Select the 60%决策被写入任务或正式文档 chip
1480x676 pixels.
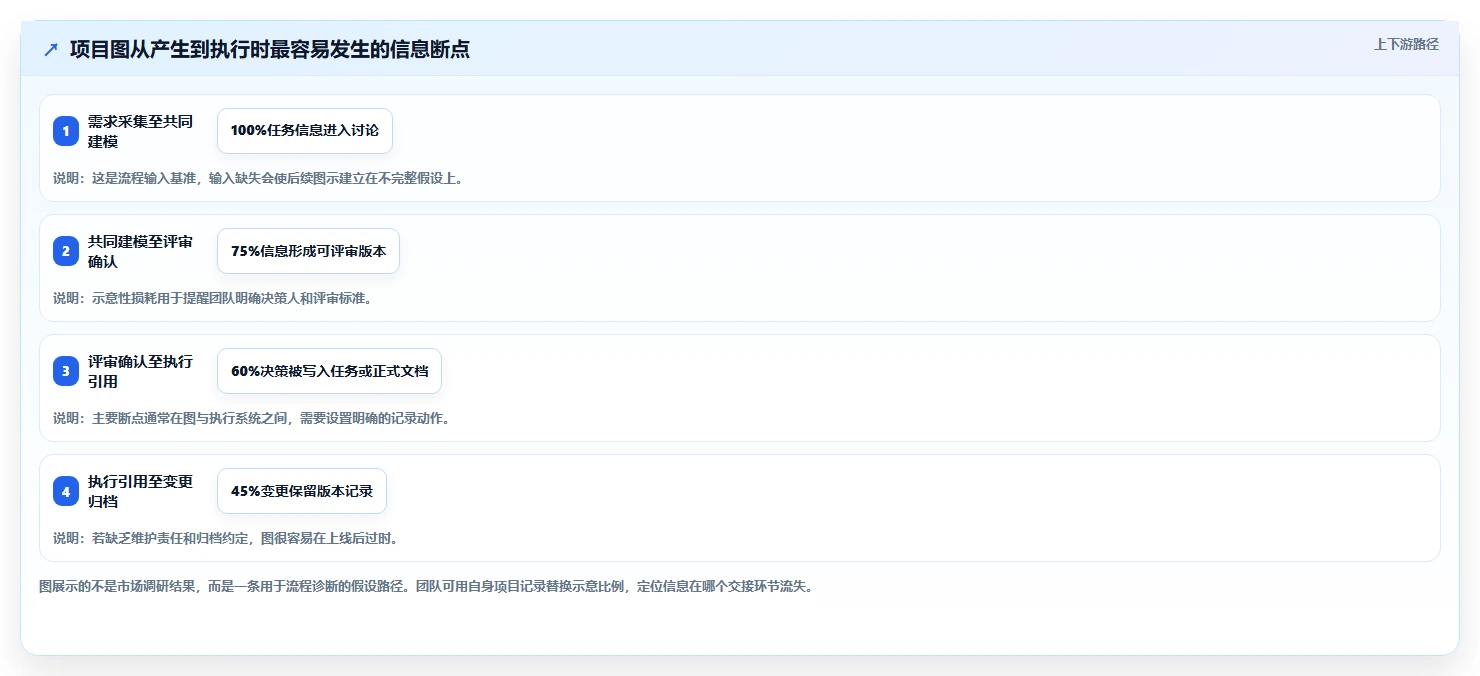coord(329,371)
